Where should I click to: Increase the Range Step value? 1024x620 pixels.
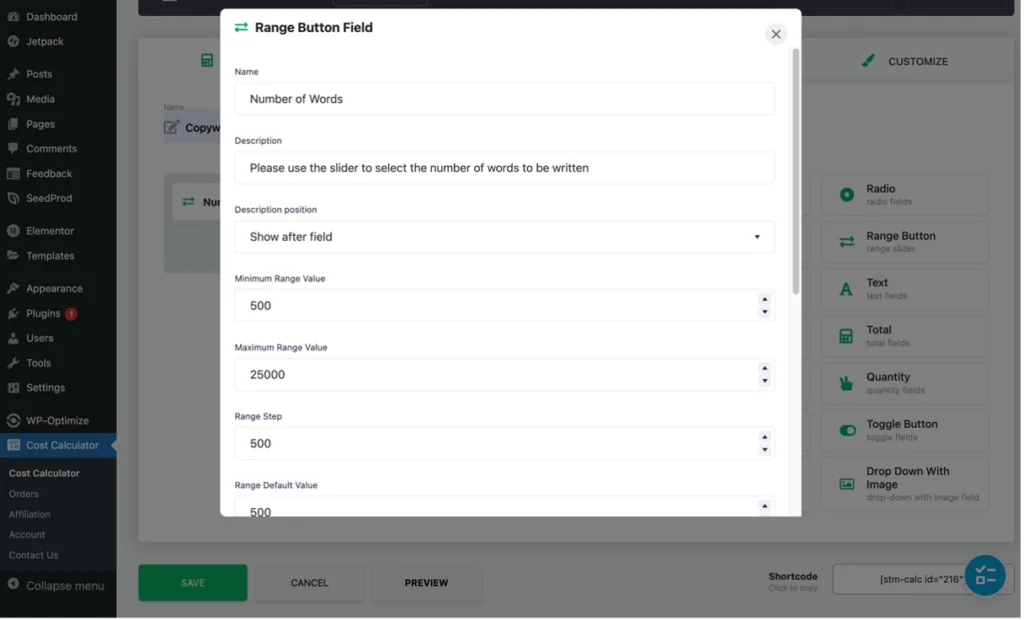point(764,437)
